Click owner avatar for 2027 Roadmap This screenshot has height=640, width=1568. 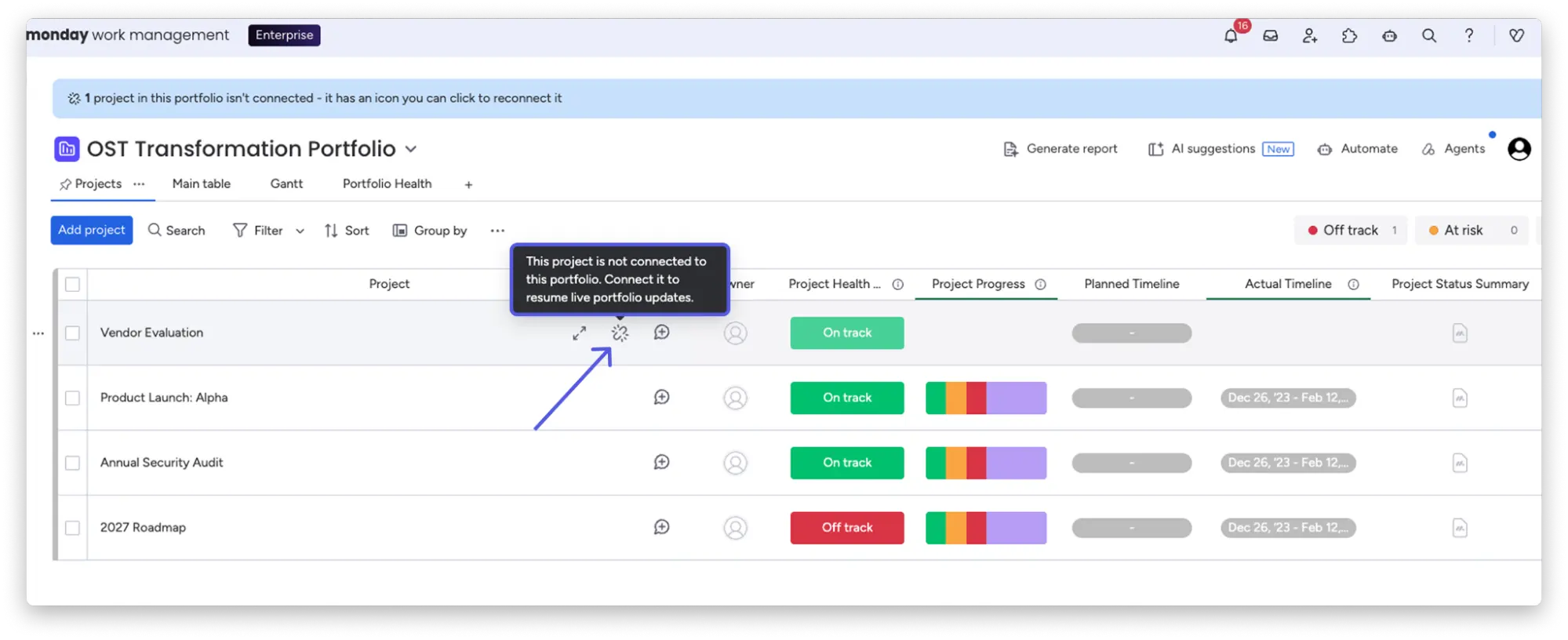tap(736, 528)
